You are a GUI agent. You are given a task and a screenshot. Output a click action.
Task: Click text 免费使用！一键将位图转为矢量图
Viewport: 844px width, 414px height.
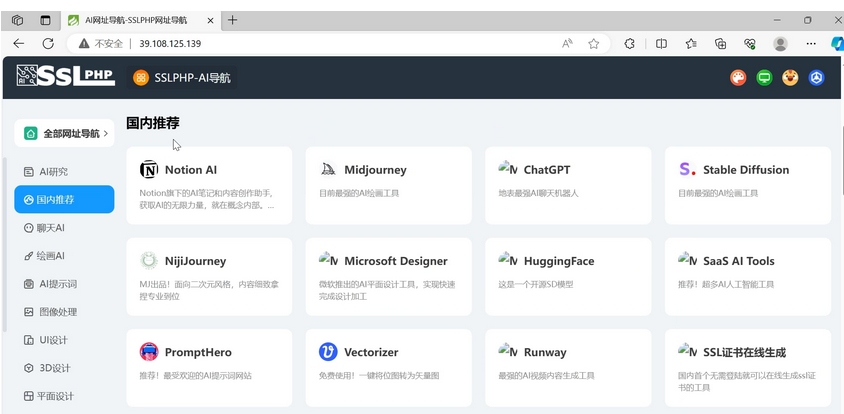click(x=379, y=376)
